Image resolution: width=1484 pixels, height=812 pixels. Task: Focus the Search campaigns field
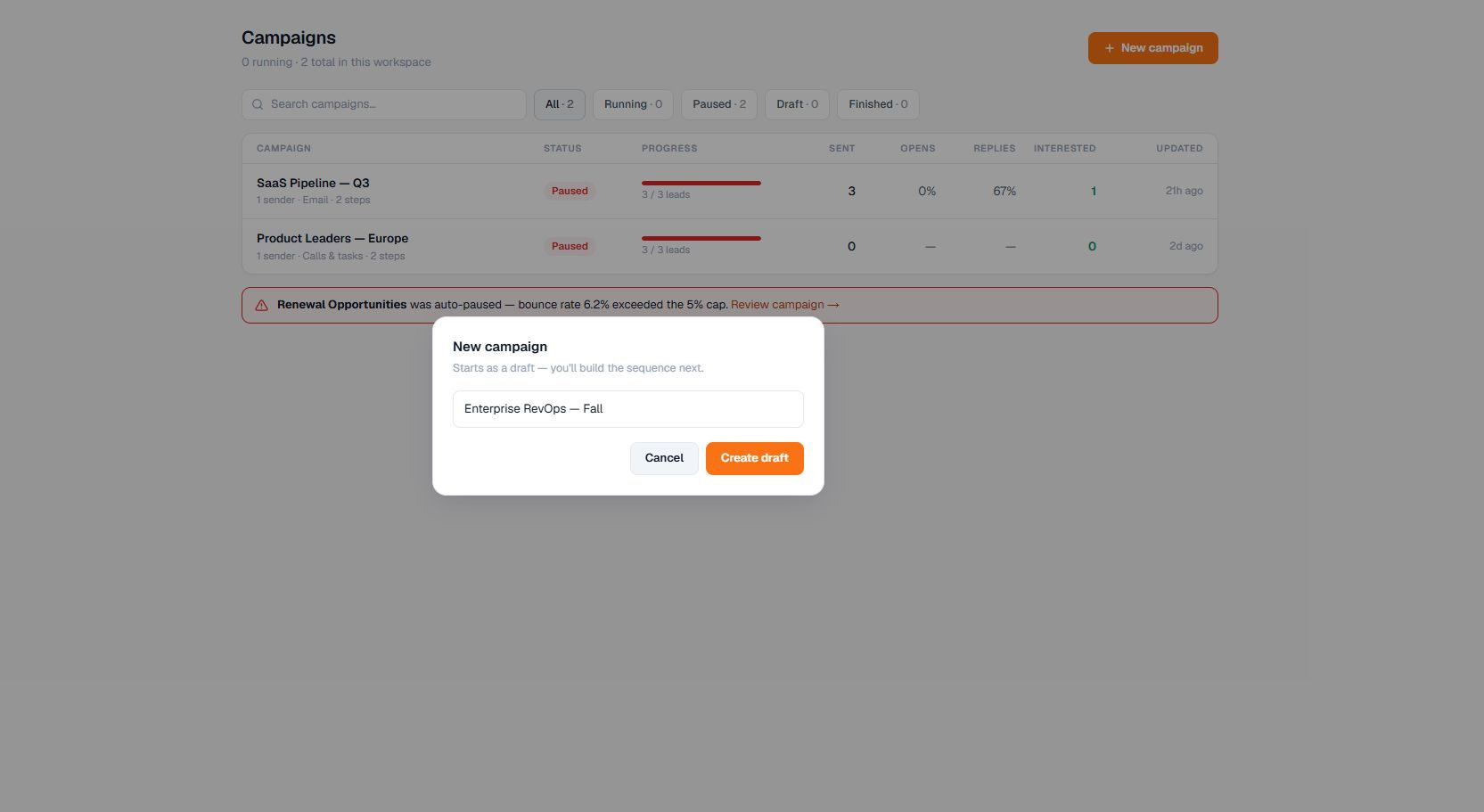point(384,104)
